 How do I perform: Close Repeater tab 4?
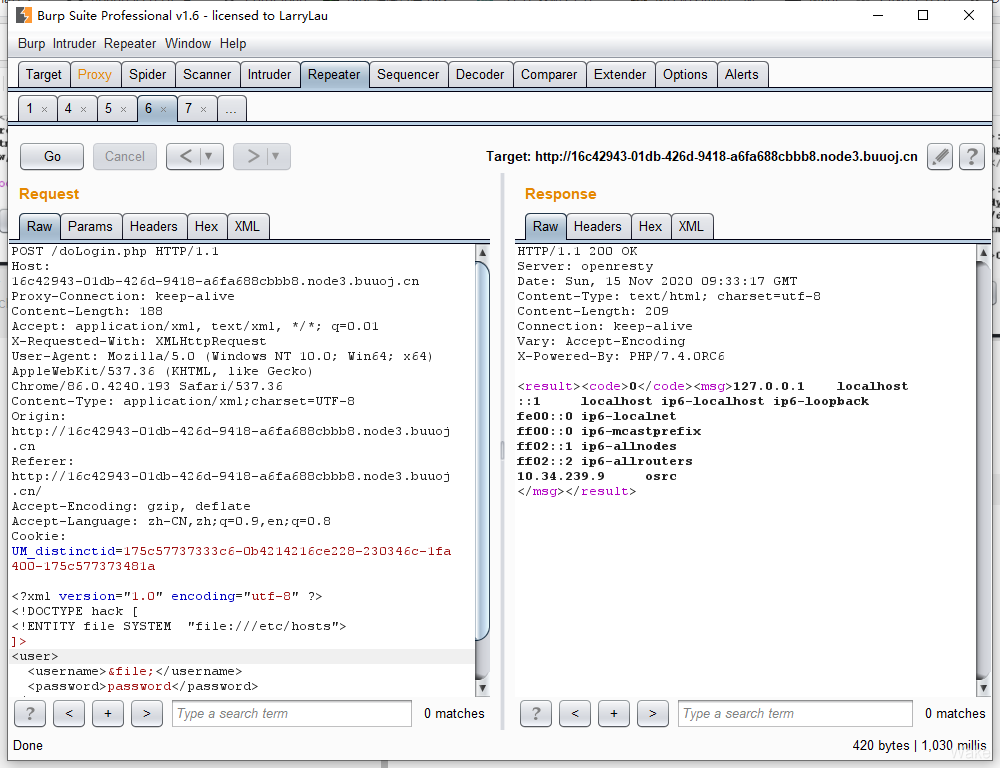click(84, 110)
